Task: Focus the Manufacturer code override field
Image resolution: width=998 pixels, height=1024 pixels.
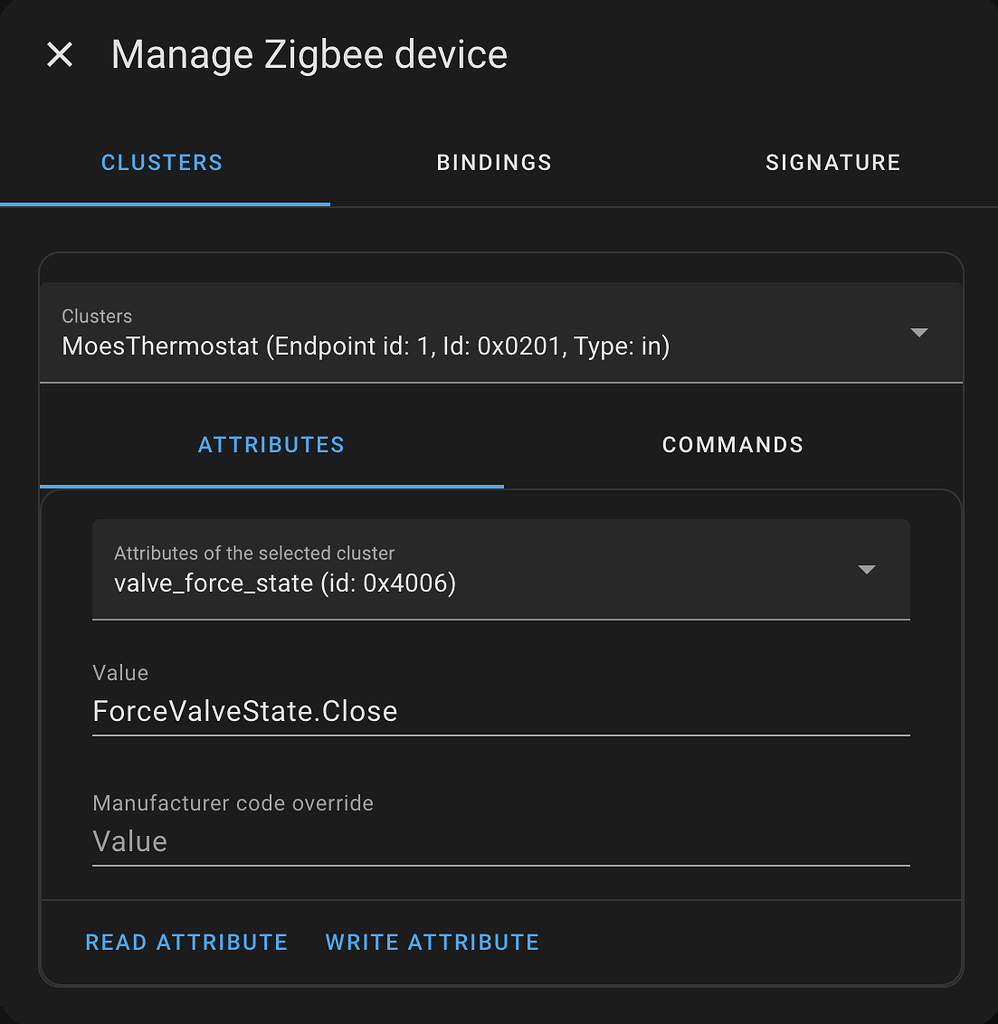Action: pyautogui.click(x=400, y=841)
